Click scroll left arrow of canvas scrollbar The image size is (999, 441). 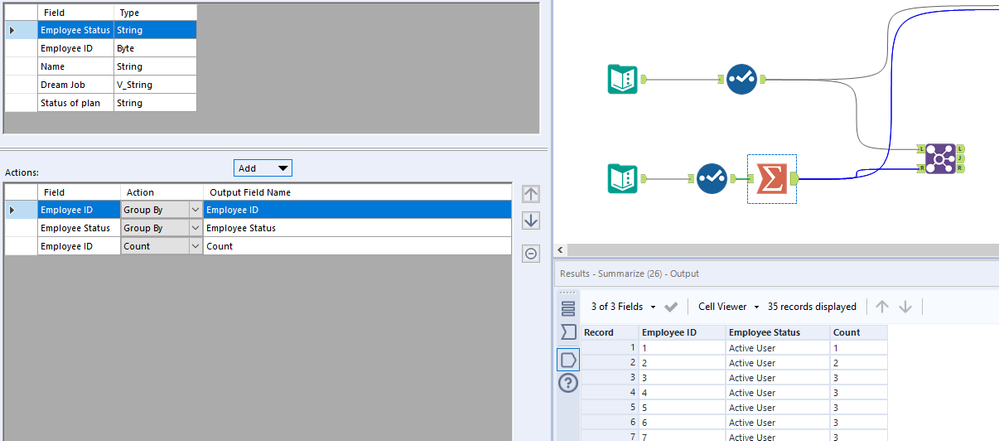point(561,250)
